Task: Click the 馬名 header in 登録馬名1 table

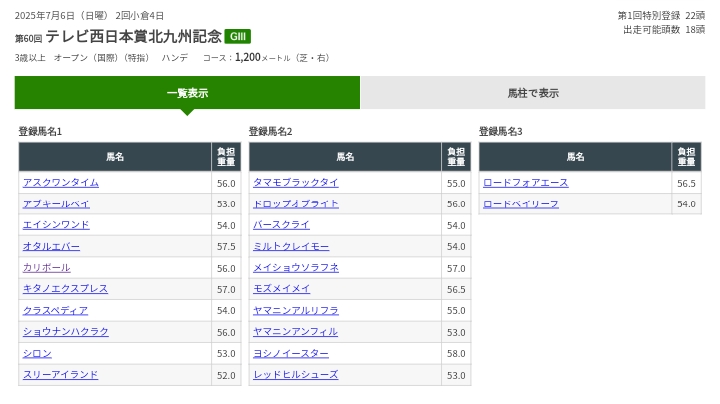Action: pos(115,157)
